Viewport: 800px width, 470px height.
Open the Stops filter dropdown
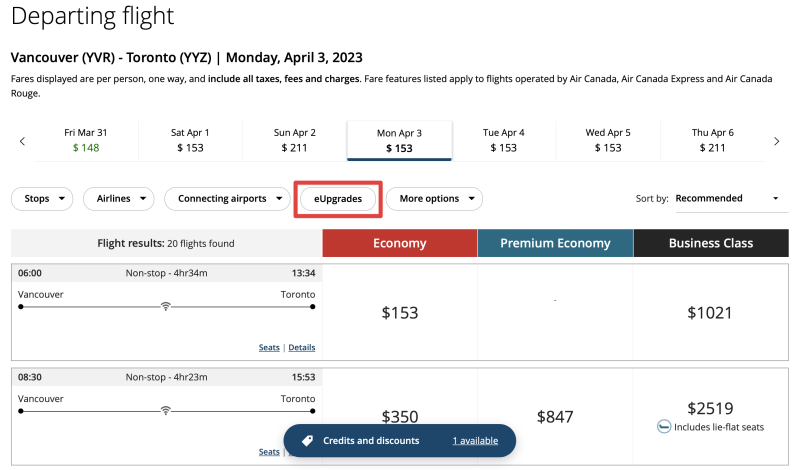[42, 199]
